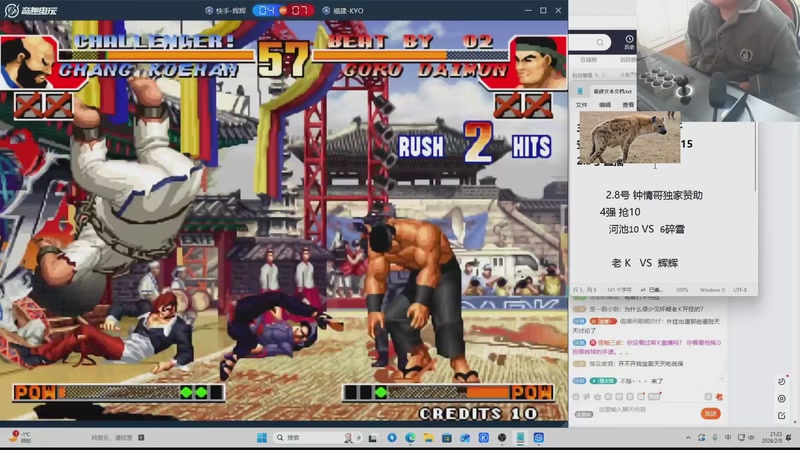
Task: Click the score display 04 : 07
Action: click(283, 10)
